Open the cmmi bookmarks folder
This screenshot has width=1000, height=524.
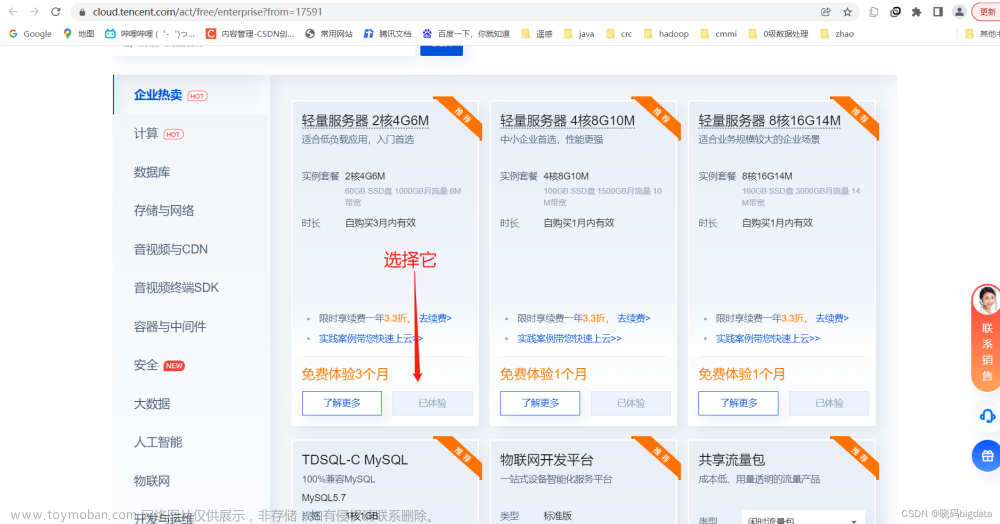(719, 34)
